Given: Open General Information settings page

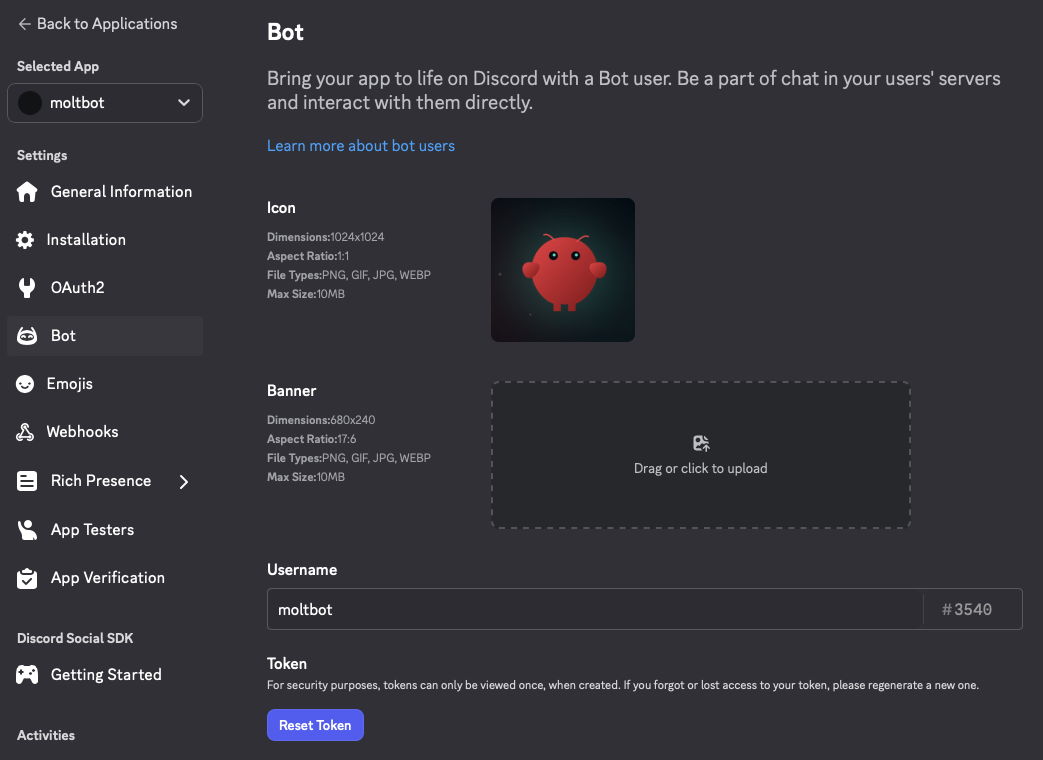Looking at the screenshot, I should pos(105,191).
